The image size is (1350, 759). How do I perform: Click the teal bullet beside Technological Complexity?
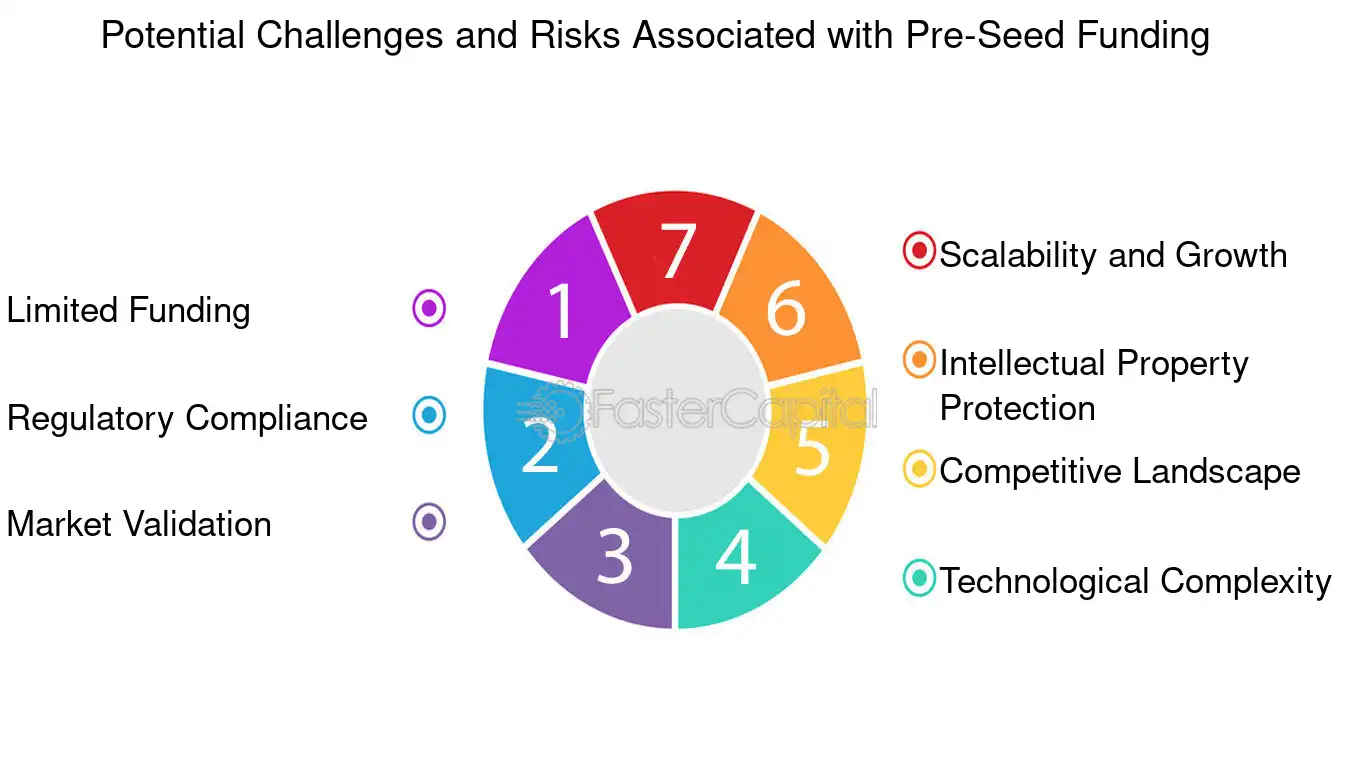(x=919, y=578)
